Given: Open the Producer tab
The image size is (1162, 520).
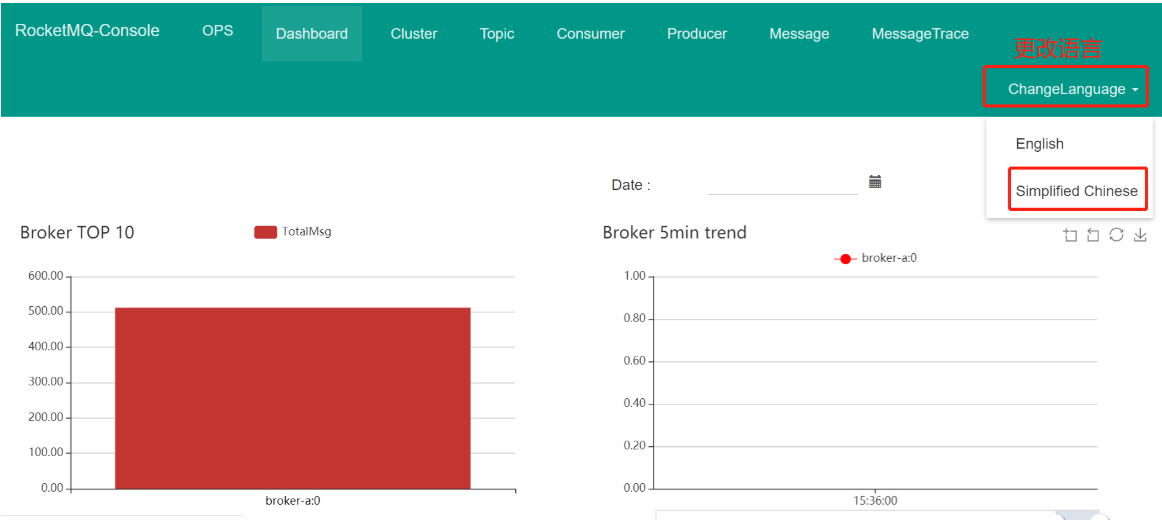Looking at the screenshot, I should pyautogui.click(x=697, y=34).
